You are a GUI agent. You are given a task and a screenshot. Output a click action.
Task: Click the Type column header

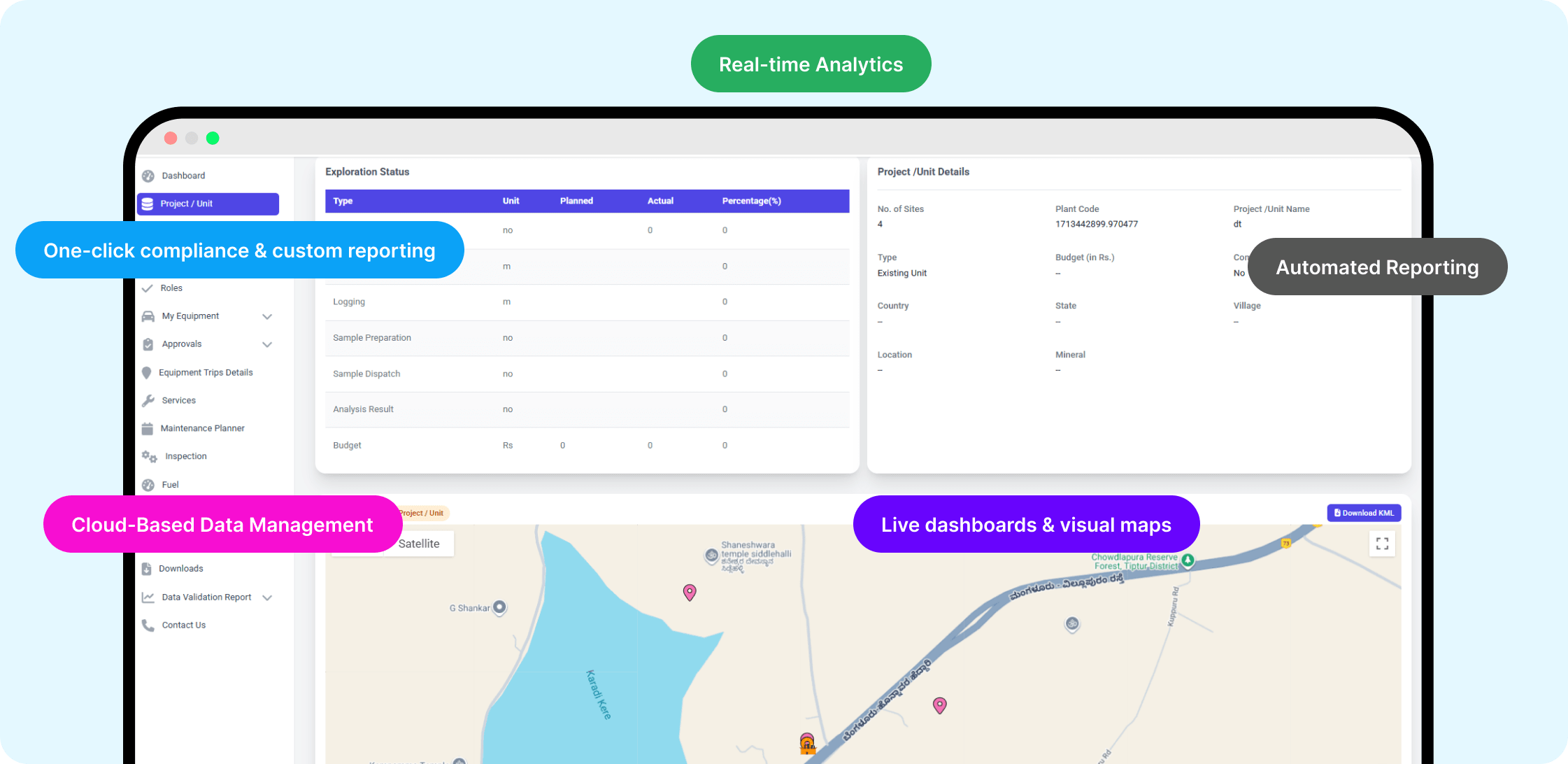tap(343, 201)
